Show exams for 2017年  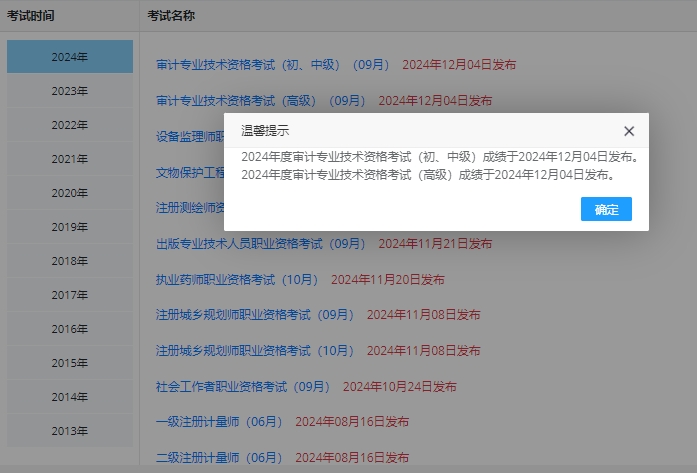70,295
